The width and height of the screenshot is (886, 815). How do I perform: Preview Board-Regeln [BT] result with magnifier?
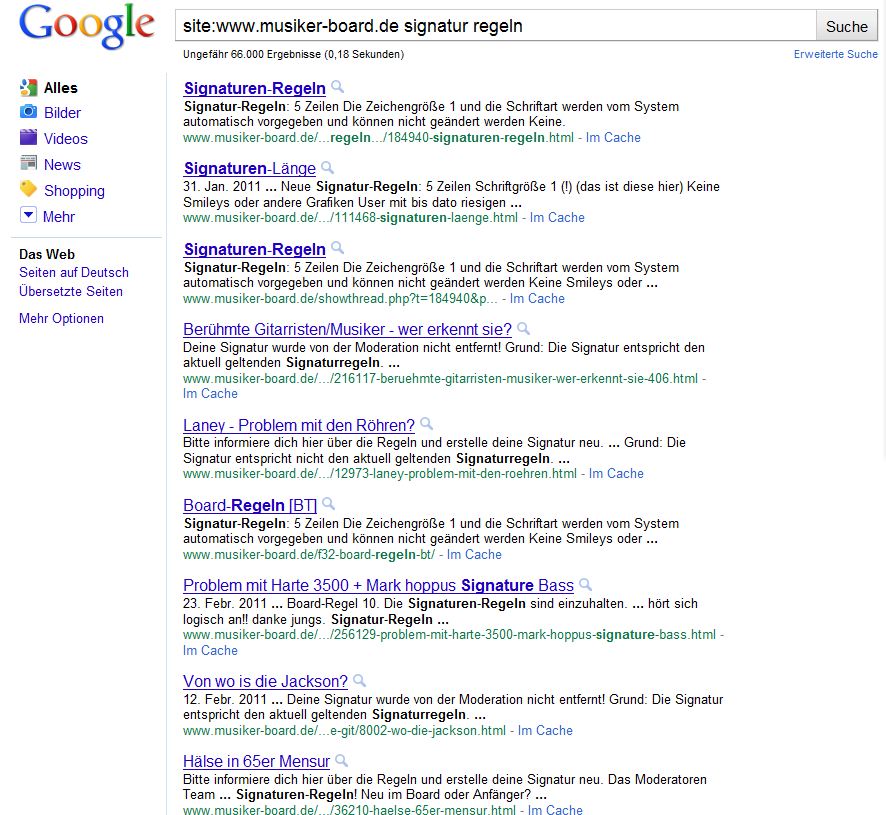[329, 504]
